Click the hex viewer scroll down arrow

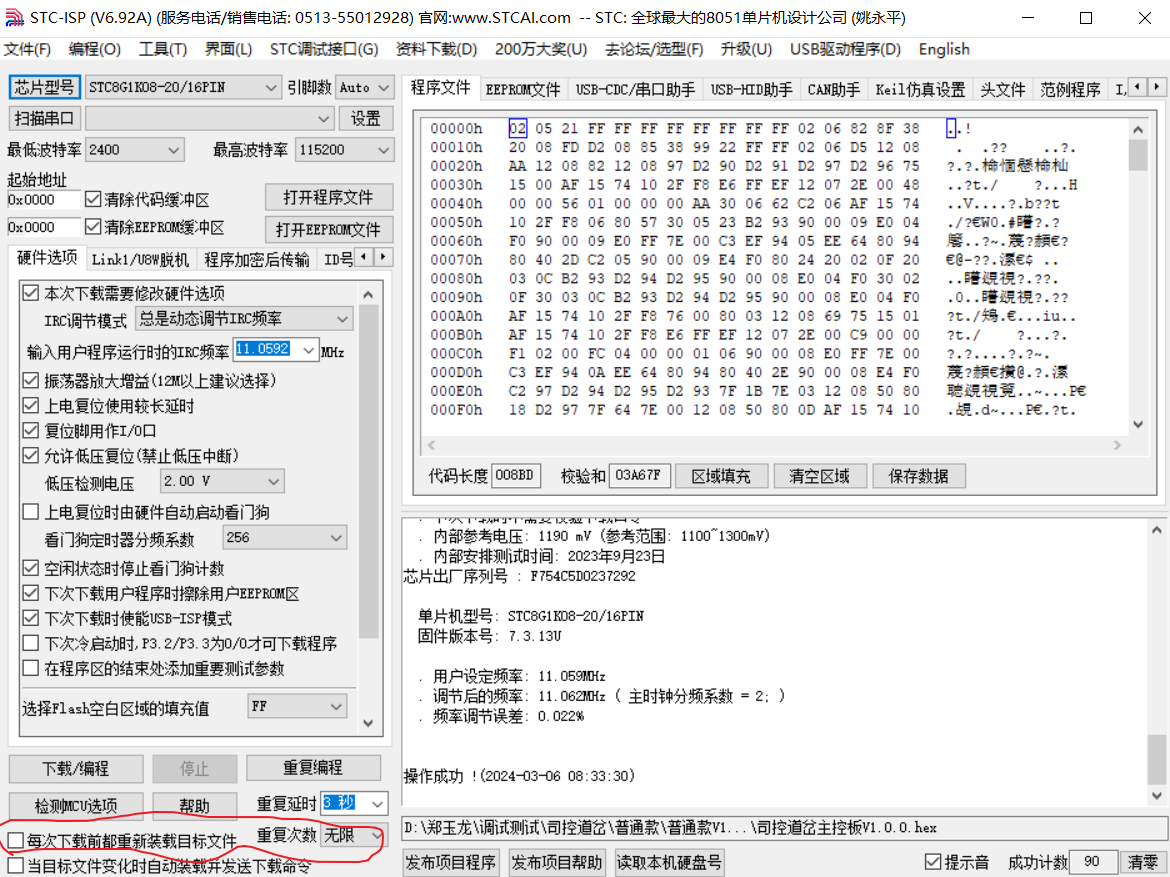(1138, 424)
